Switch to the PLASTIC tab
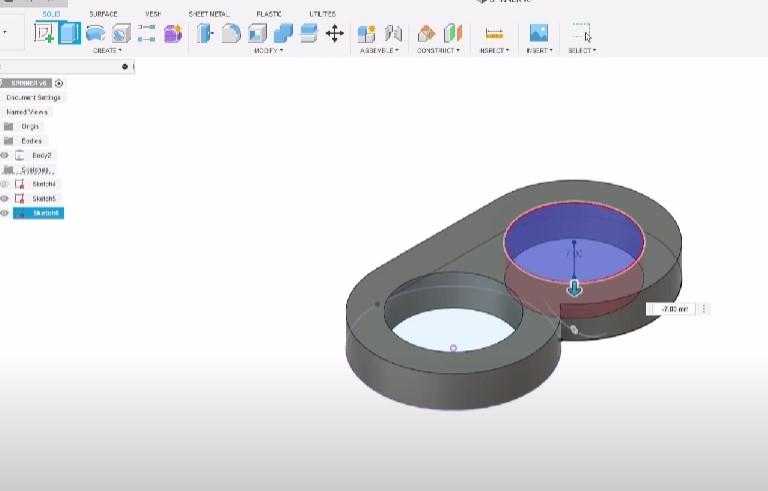 (x=269, y=14)
